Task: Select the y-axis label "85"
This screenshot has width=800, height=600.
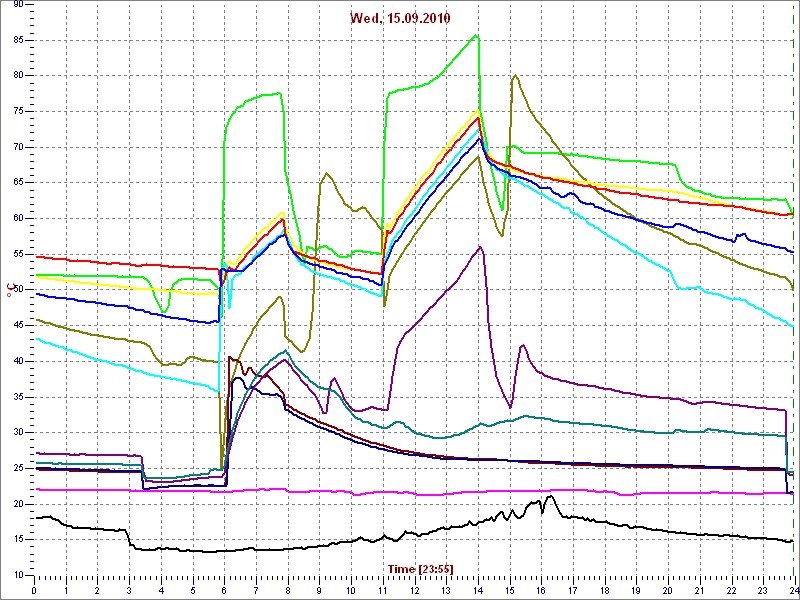Action: pos(18,40)
